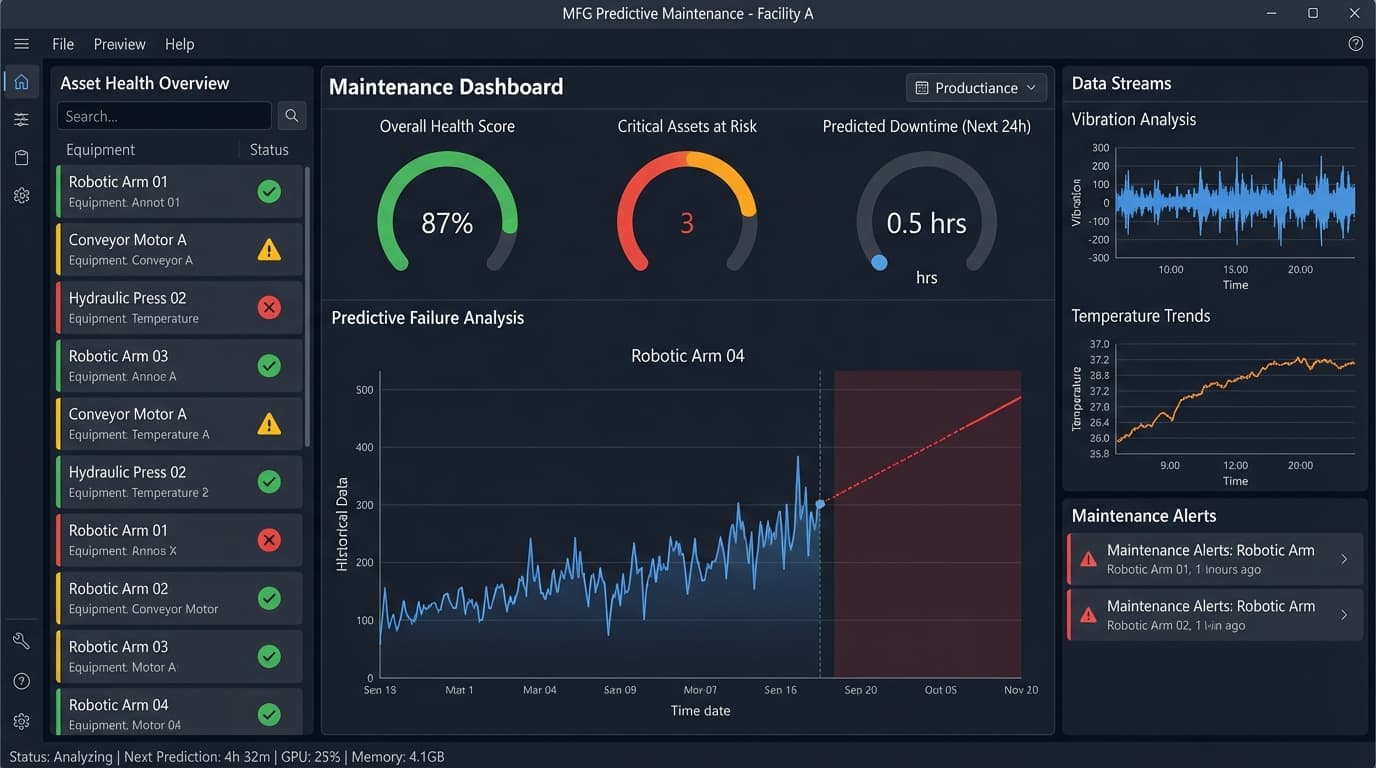Open the Productiance dropdown
1376x768 pixels.
tap(976, 87)
